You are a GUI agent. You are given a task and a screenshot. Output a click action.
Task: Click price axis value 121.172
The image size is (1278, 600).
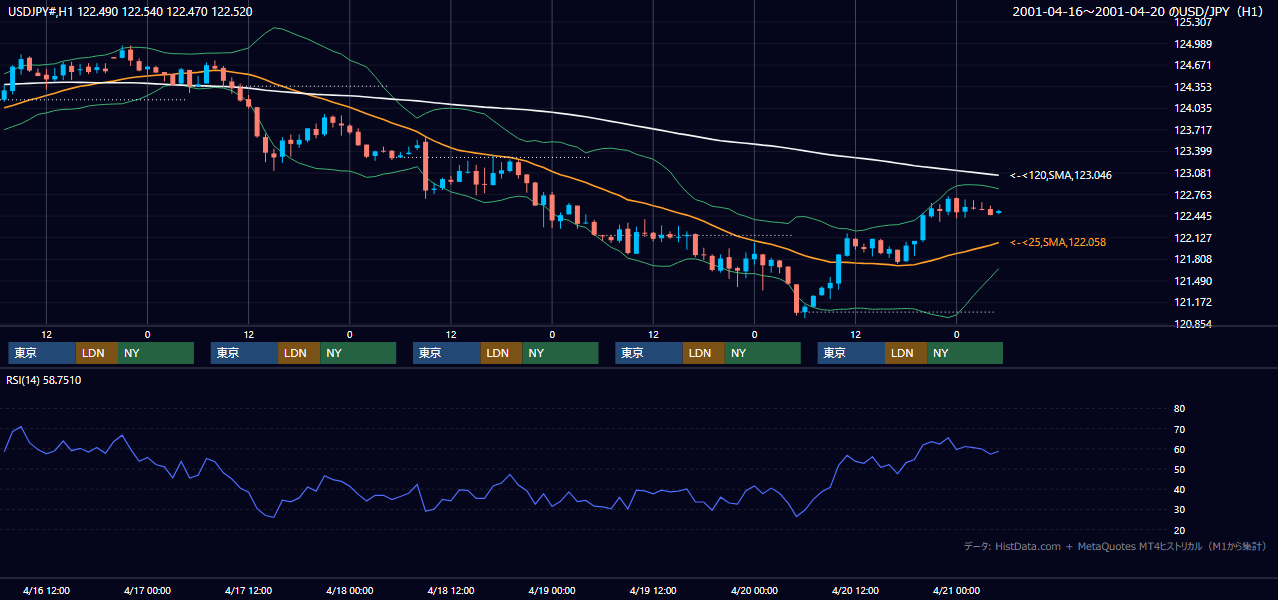(x=1193, y=302)
